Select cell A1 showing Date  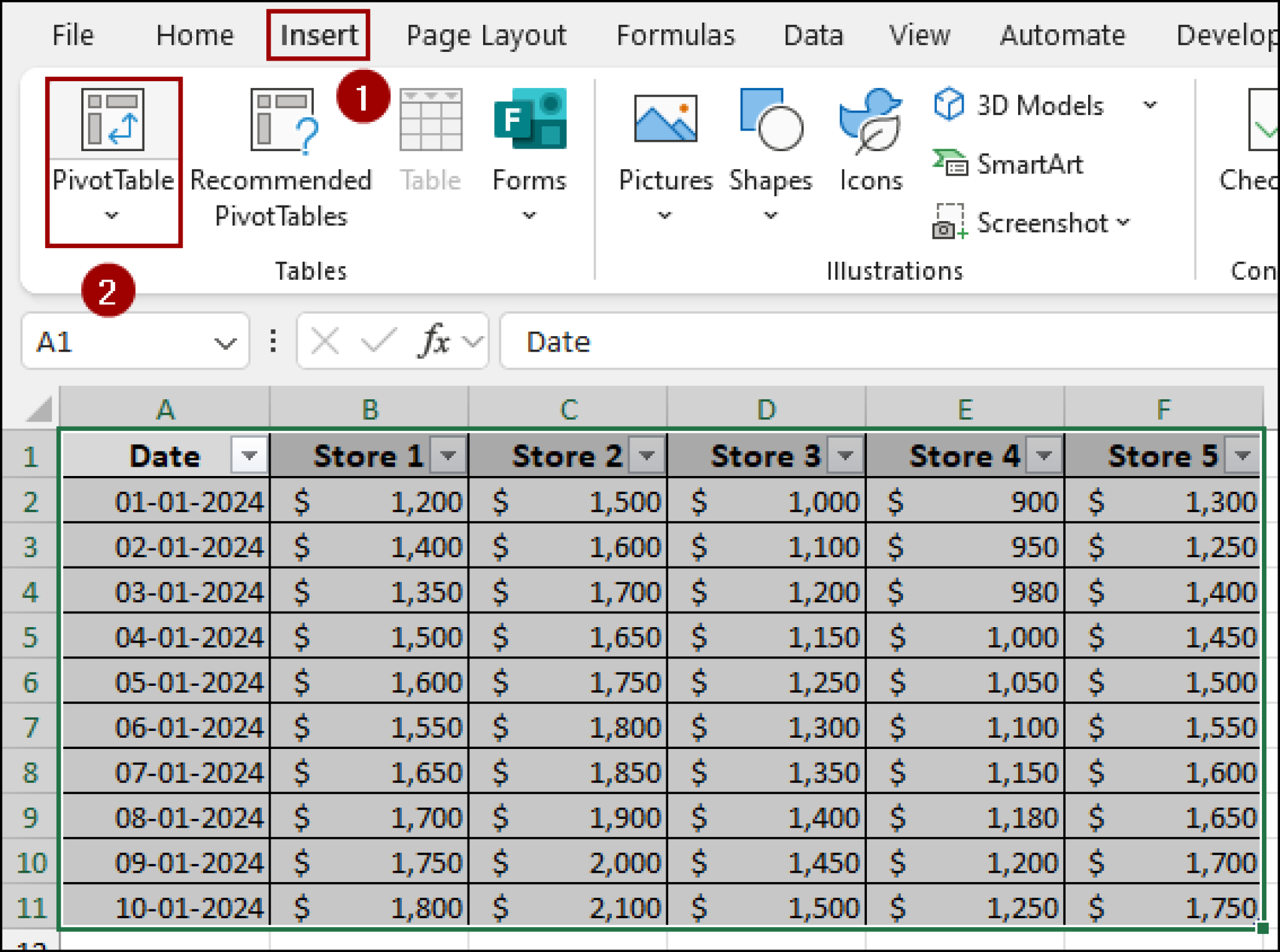coord(166,455)
